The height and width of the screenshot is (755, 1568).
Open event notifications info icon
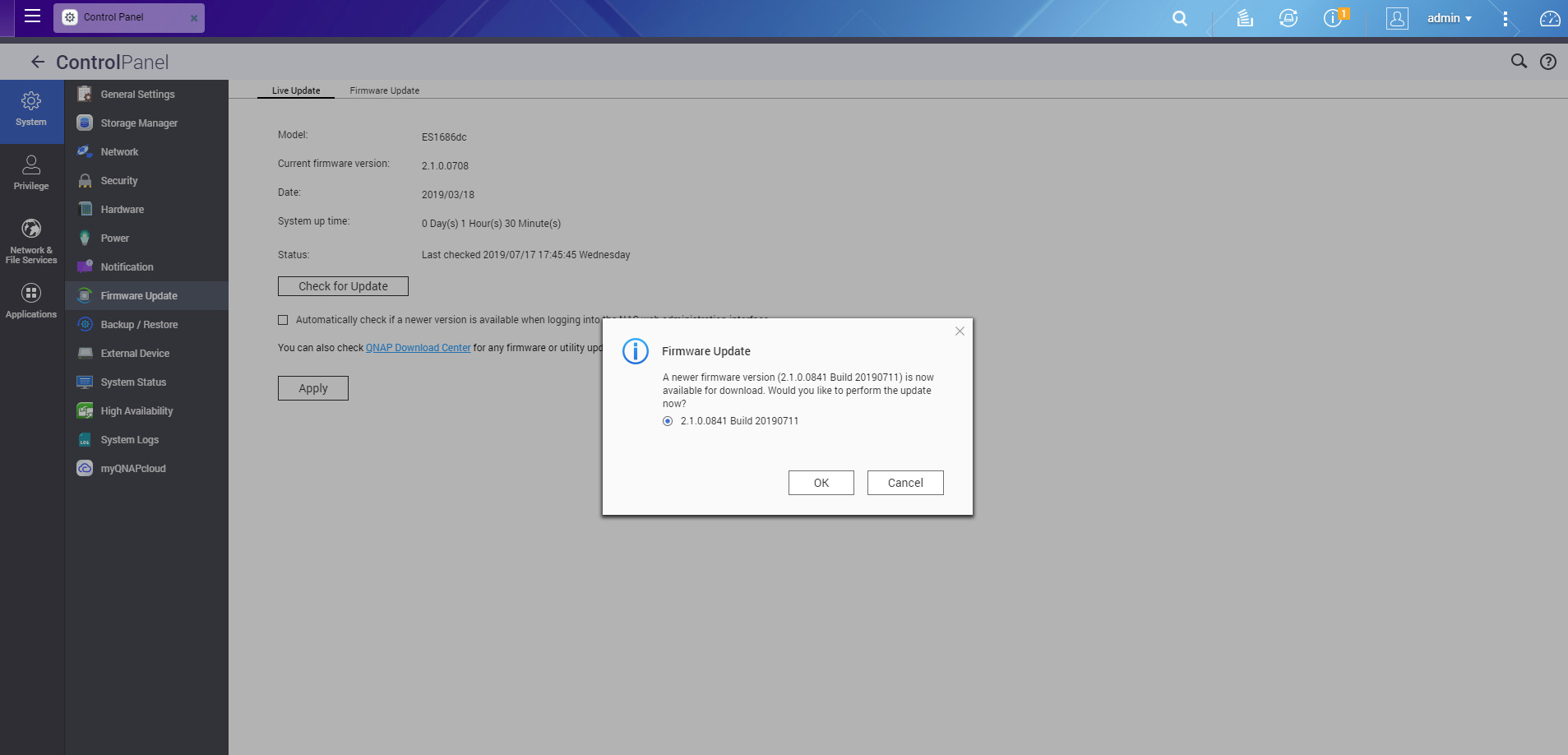point(1332,18)
